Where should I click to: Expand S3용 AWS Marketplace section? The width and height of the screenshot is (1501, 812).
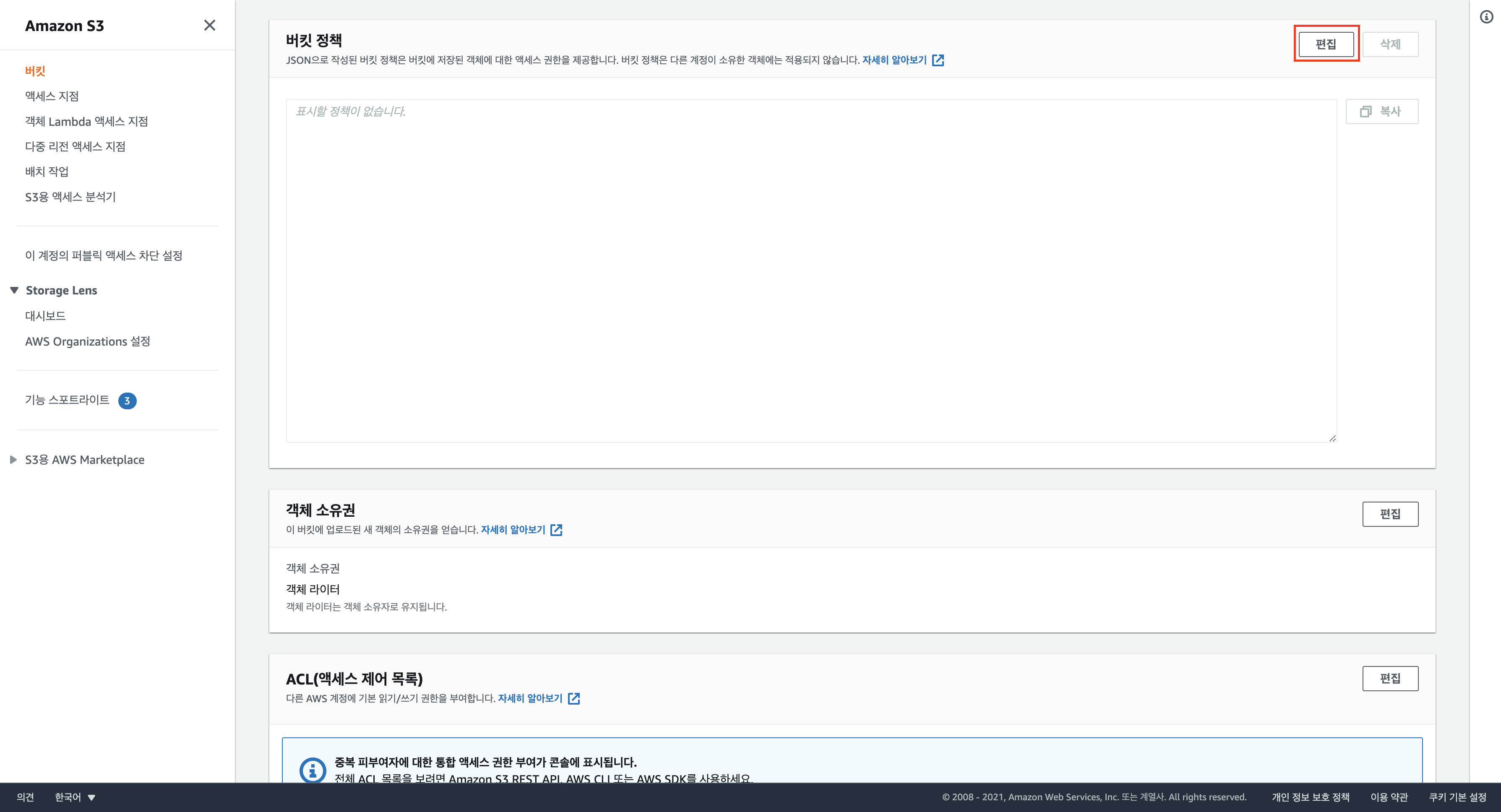click(x=13, y=460)
